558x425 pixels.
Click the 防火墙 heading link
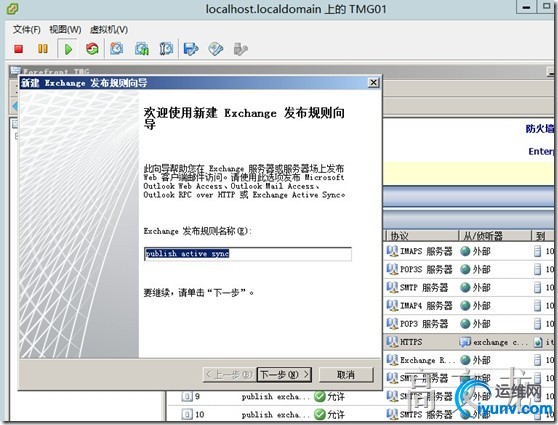(539, 129)
